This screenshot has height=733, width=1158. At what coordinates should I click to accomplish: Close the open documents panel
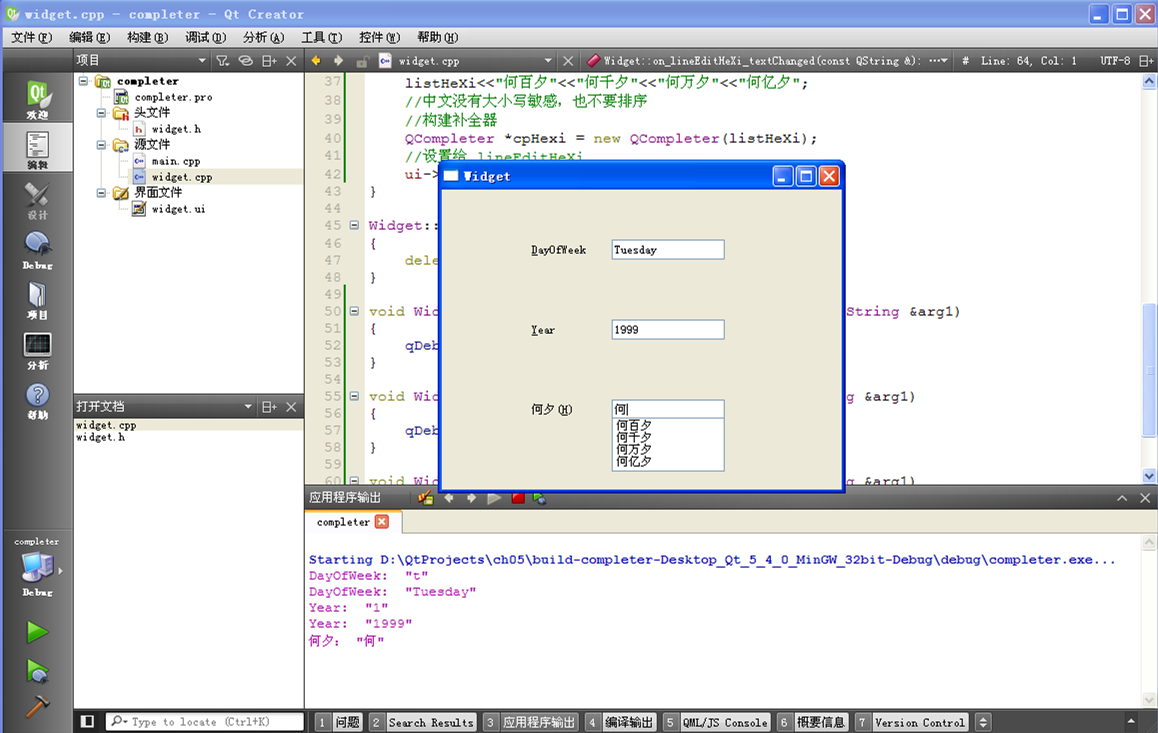tap(291, 406)
